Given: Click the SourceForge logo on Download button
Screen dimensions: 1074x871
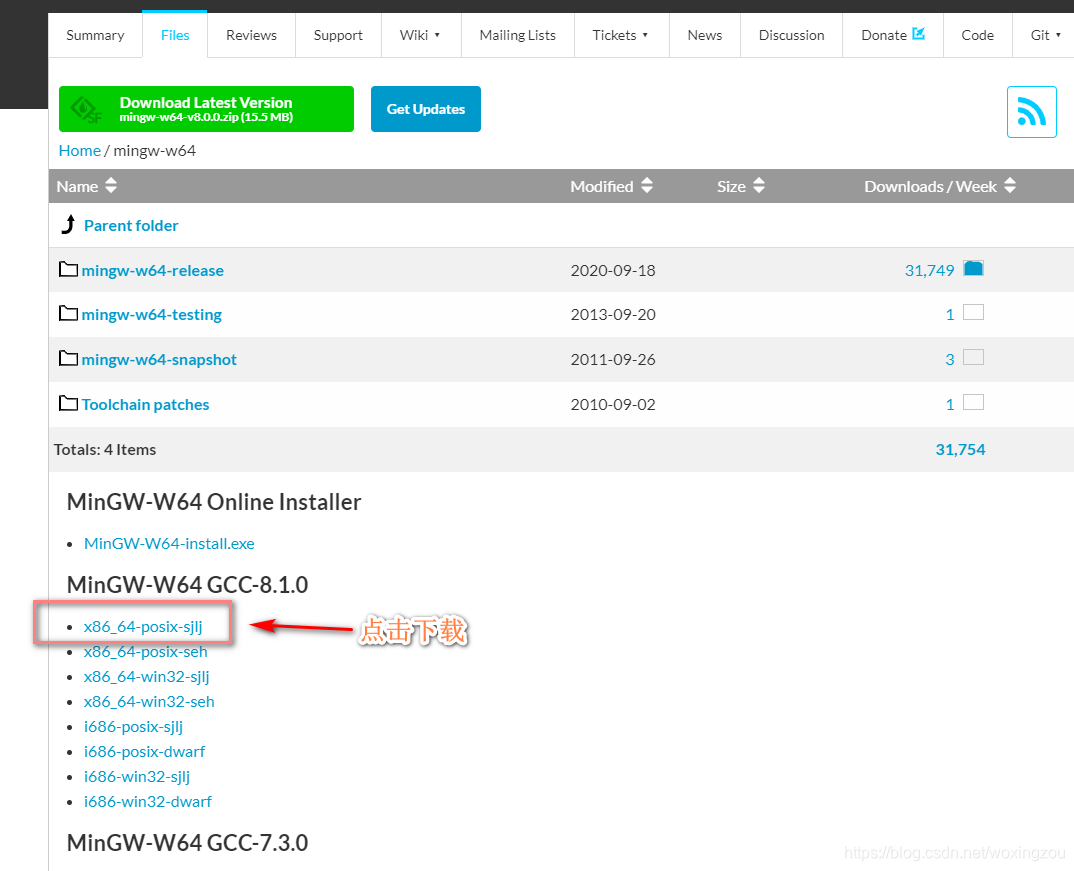Looking at the screenshot, I should pos(86,110).
